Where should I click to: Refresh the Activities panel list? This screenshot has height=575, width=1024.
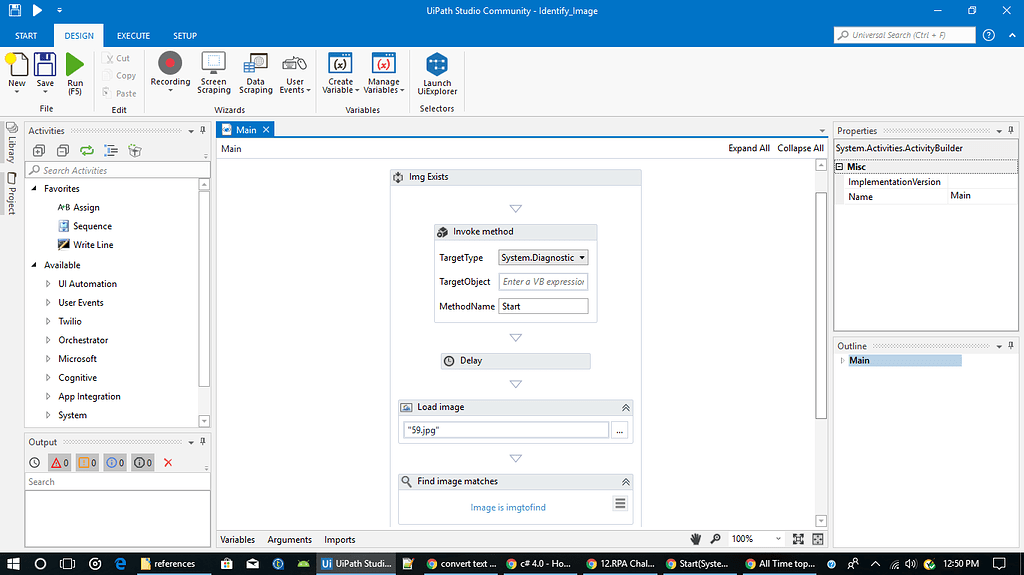[87, 151]
